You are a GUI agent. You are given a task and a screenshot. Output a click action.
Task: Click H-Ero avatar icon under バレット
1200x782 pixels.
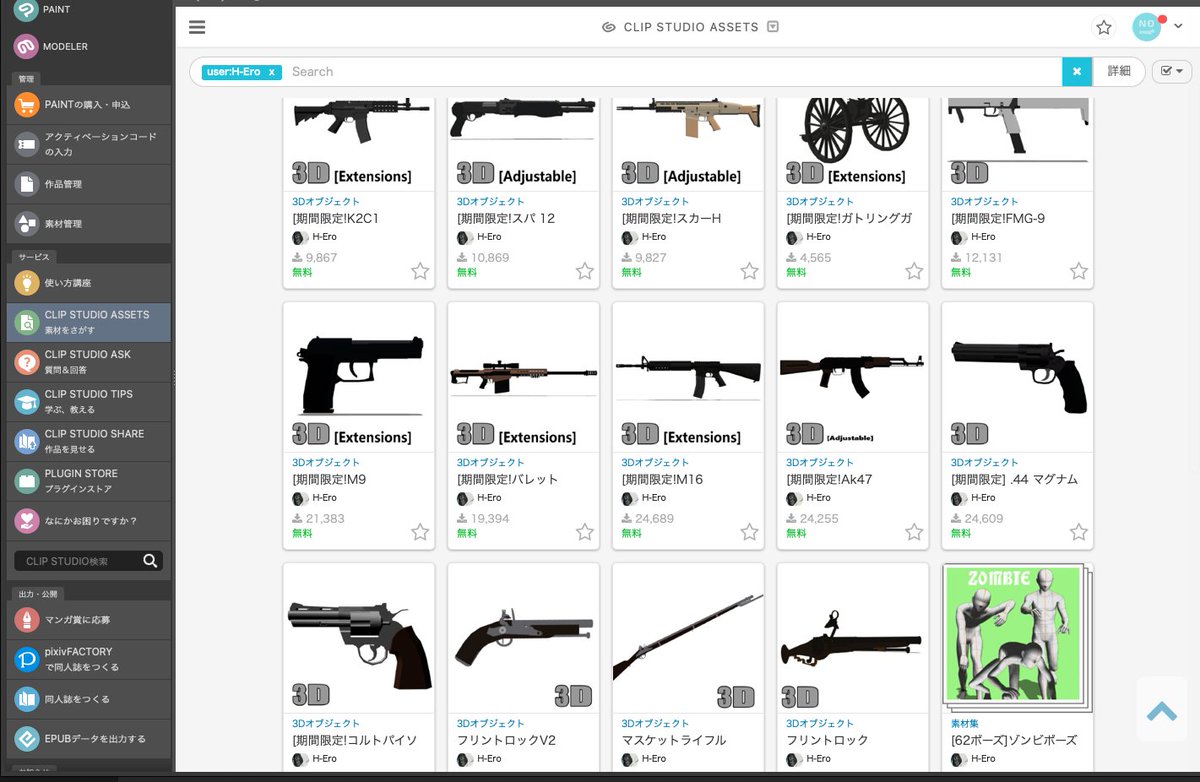(464, 498)
